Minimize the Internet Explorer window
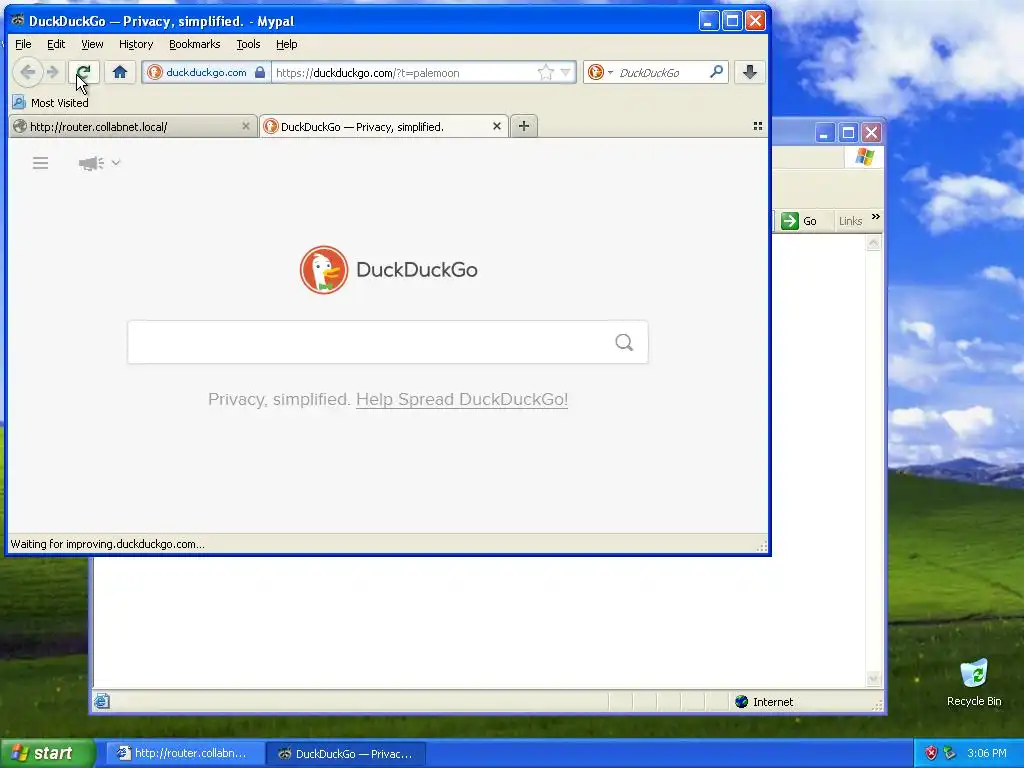The image size is (1024, 768). tap(824, 133)
